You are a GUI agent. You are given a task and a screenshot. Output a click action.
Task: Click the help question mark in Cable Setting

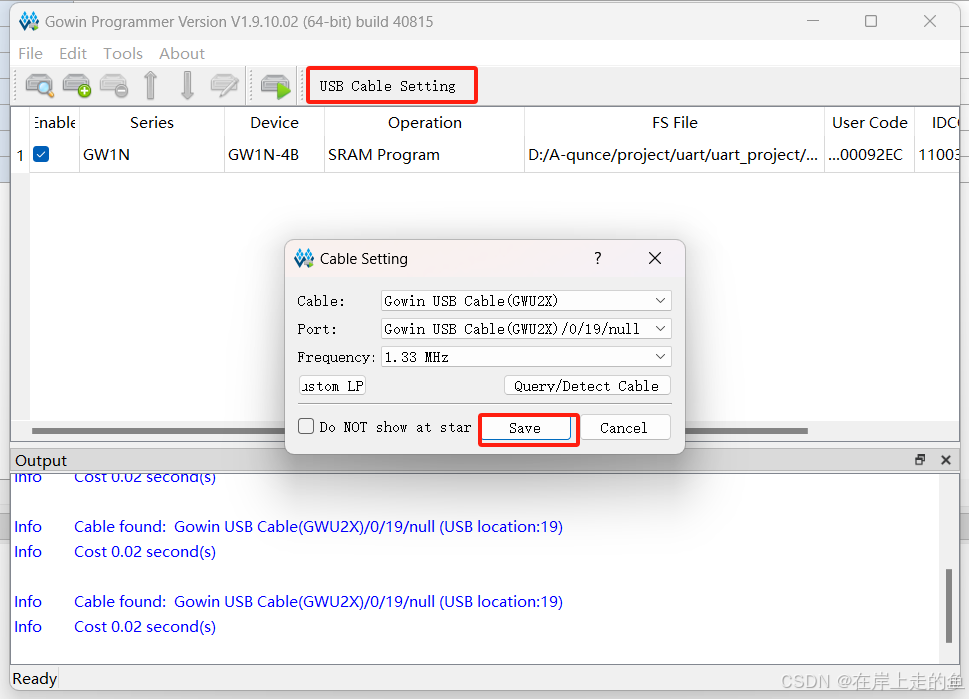coord(598,258)
